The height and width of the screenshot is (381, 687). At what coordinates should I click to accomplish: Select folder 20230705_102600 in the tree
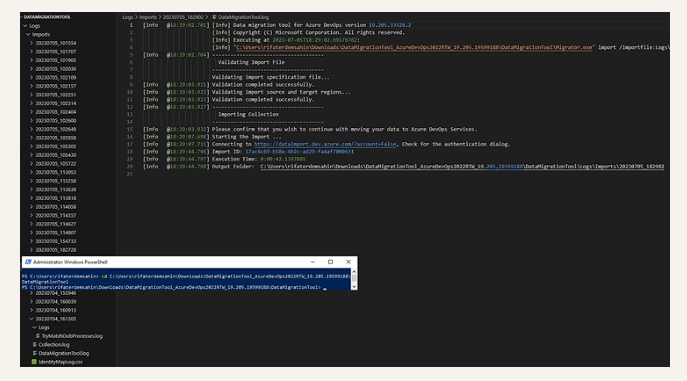pos(56,120)
